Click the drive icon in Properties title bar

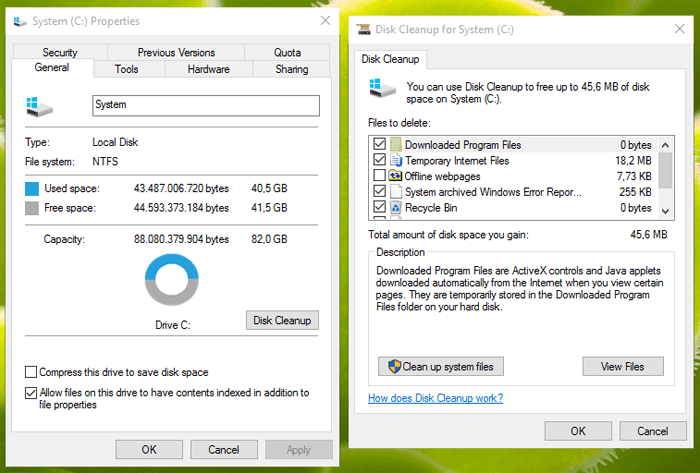[20, 21]
